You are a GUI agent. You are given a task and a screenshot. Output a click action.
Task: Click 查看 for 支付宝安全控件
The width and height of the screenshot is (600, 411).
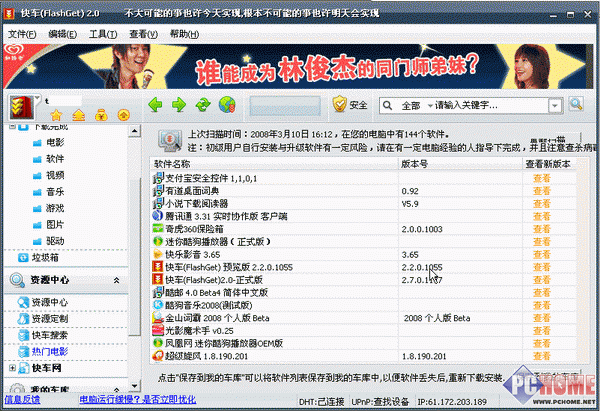[542, 178]
